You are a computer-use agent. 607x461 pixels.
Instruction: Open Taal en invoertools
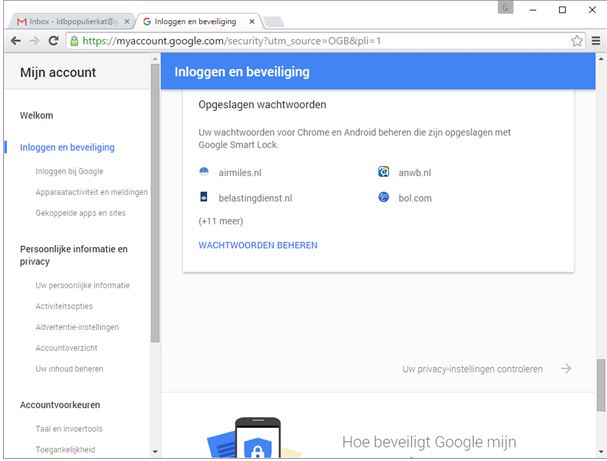pyautogui.click(x=69, y=429)
